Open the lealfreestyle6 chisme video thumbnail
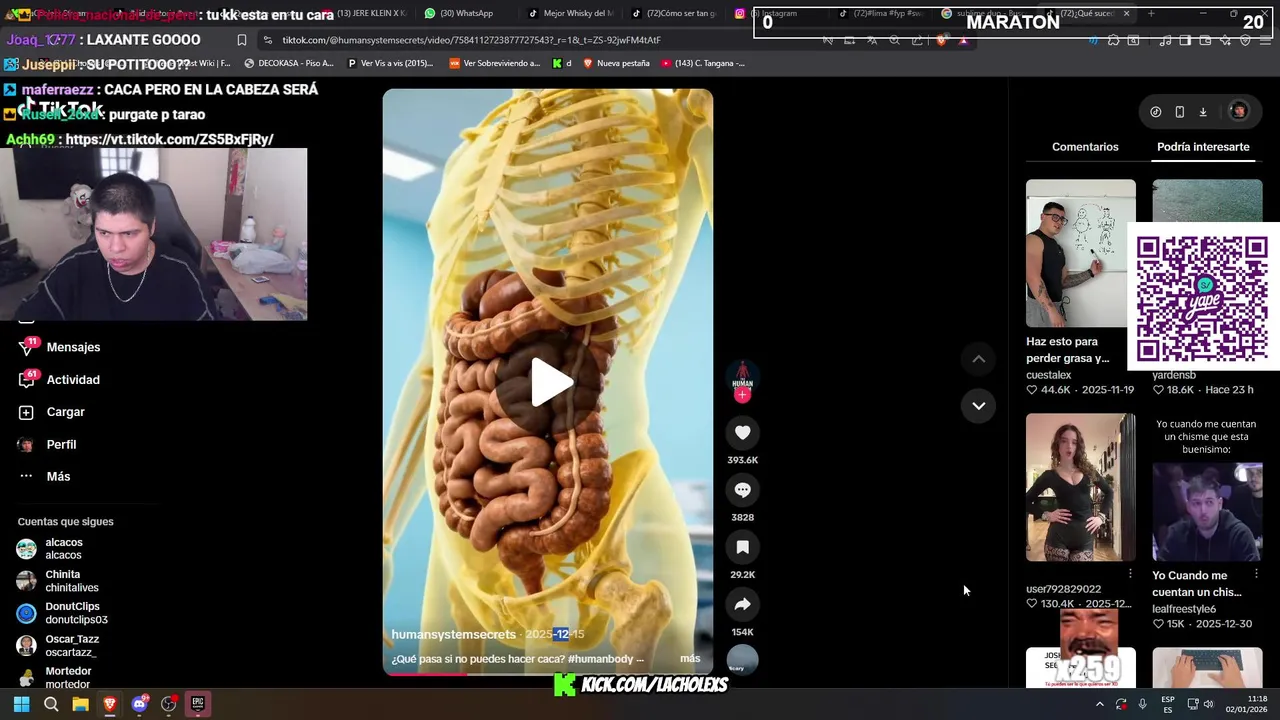 coord(1207,487)
